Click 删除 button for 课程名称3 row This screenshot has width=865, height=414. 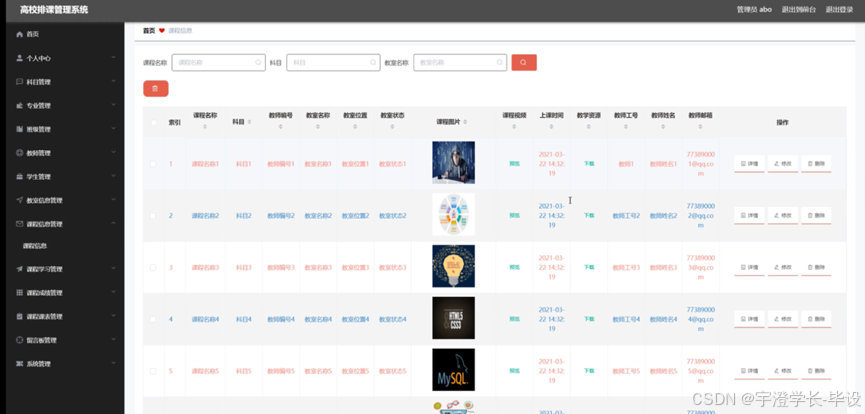pos(816,268)
